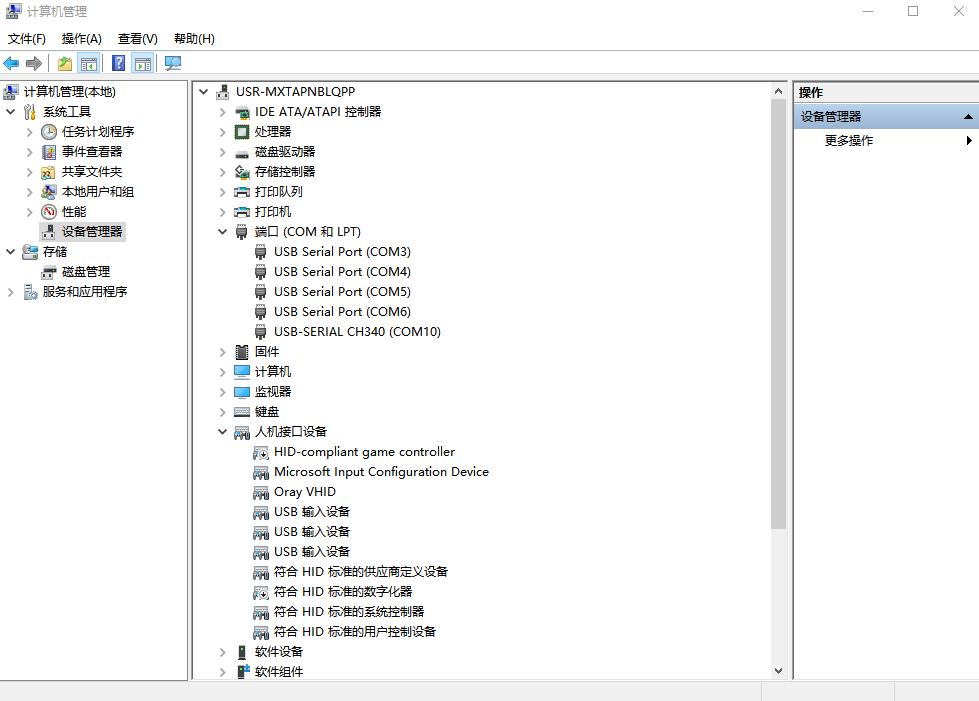979x701 pixels.
Task: Select USB-SERIAL CH340 (COM10) device
Action: [x=357, y=332]
